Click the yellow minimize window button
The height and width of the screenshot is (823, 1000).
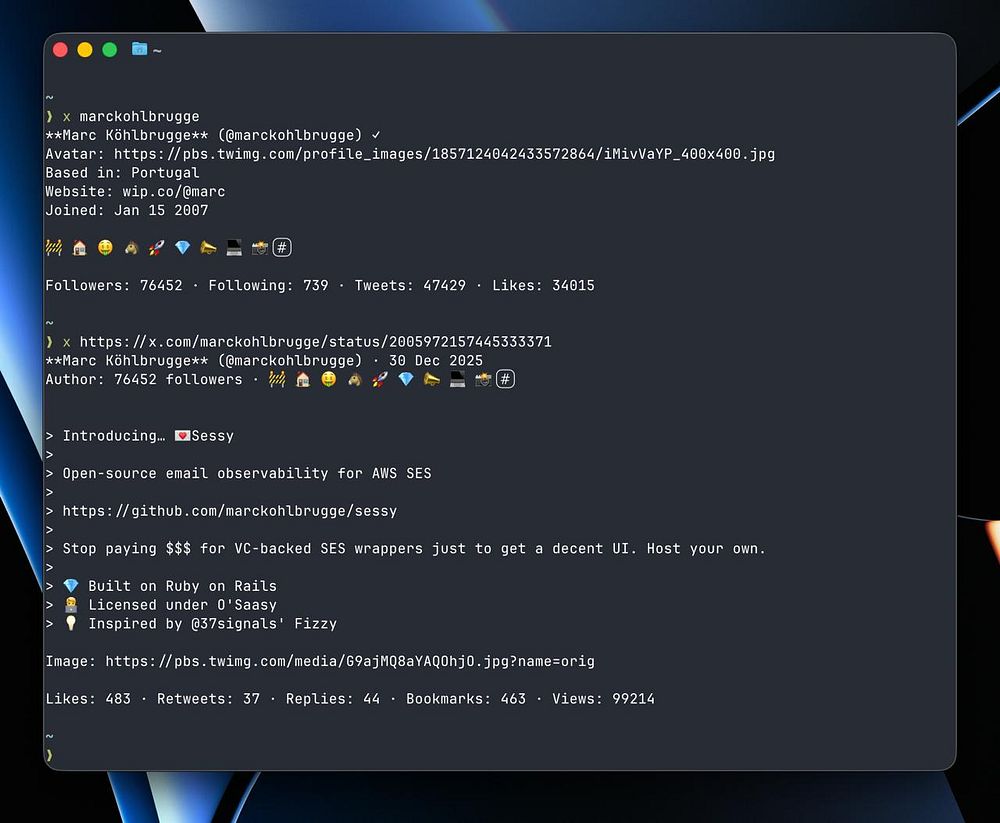tap(85, 50)
